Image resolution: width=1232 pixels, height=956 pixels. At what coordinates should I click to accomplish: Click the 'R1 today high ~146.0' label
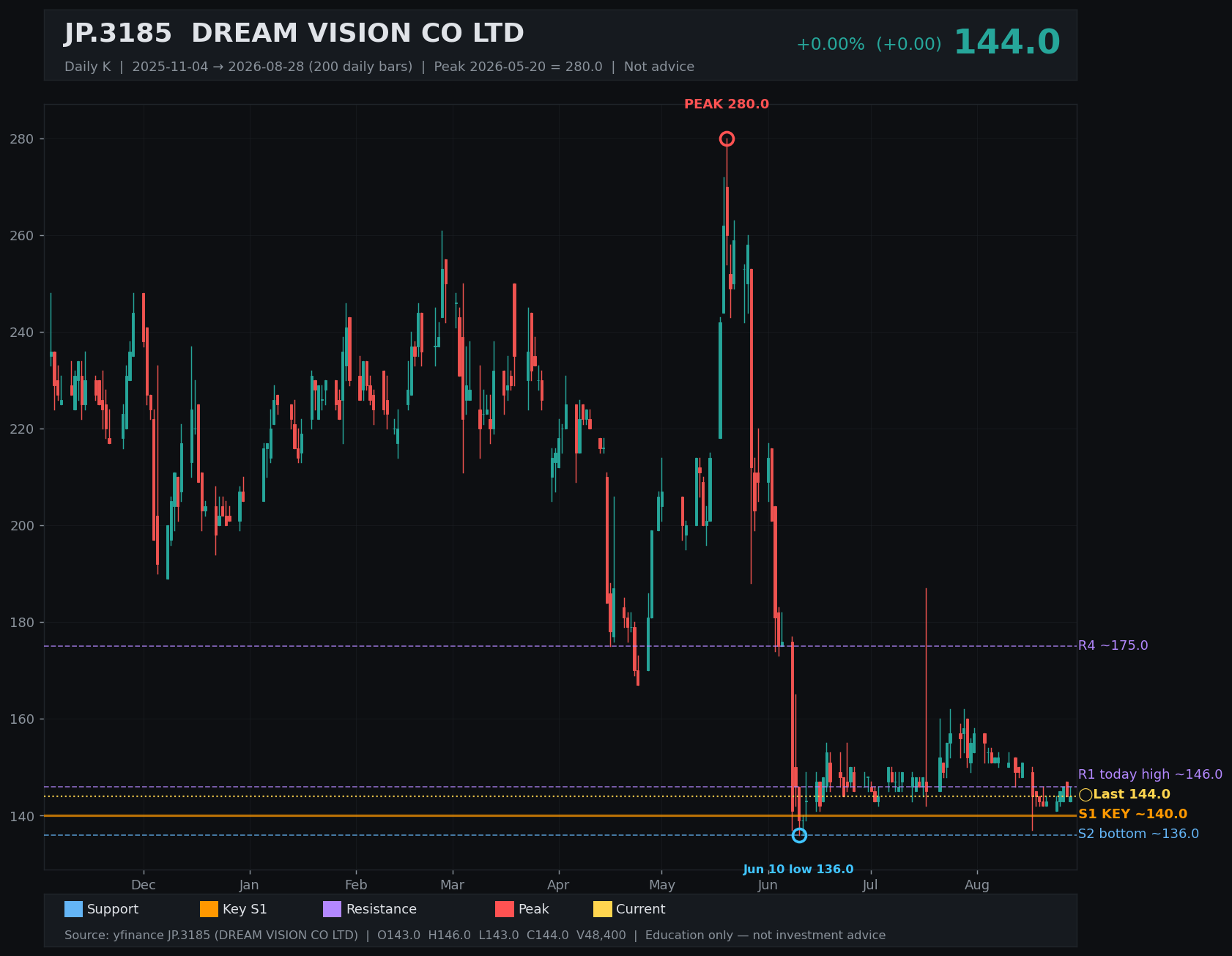pyautogui.click(x=1150, y=775)
